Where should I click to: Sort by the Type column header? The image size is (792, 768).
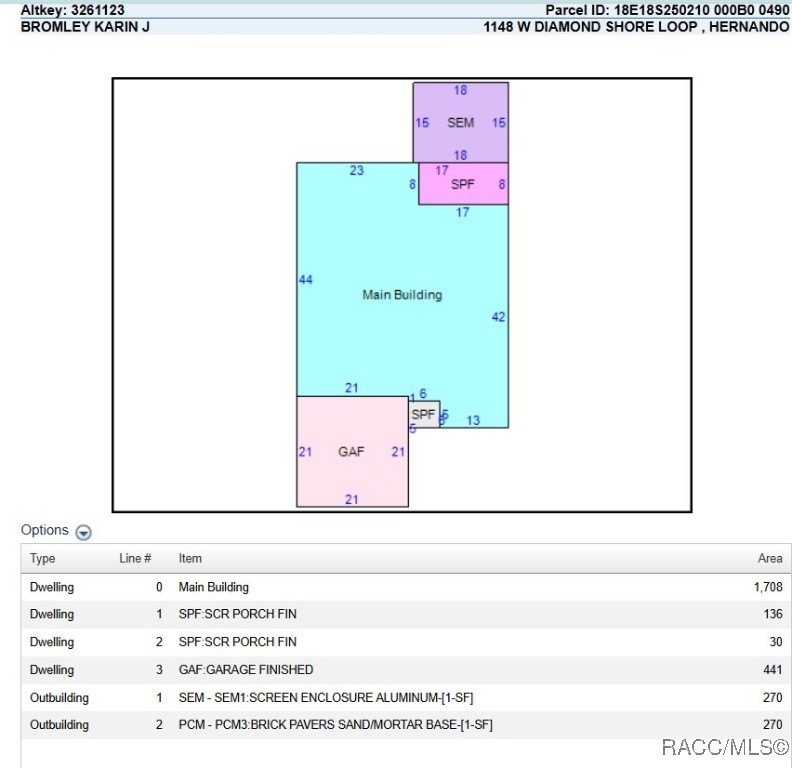[x=42, y=558]
